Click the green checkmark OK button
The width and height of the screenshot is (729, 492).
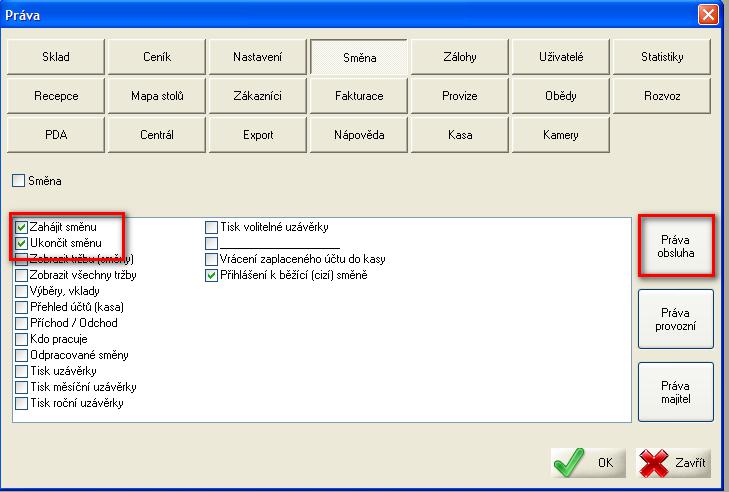point(588,463)
